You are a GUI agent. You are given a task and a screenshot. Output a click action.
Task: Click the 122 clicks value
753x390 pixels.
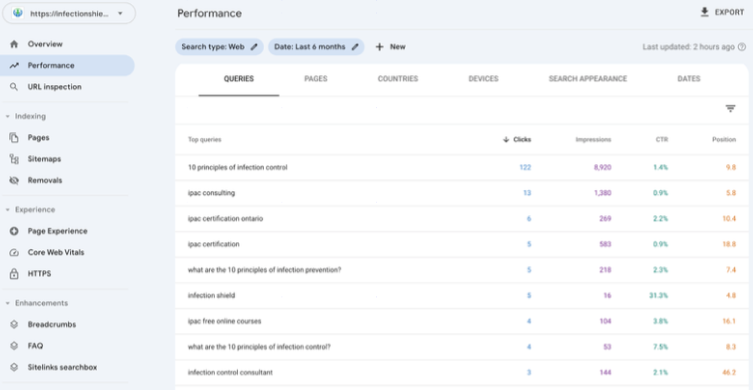coord(525,168)
